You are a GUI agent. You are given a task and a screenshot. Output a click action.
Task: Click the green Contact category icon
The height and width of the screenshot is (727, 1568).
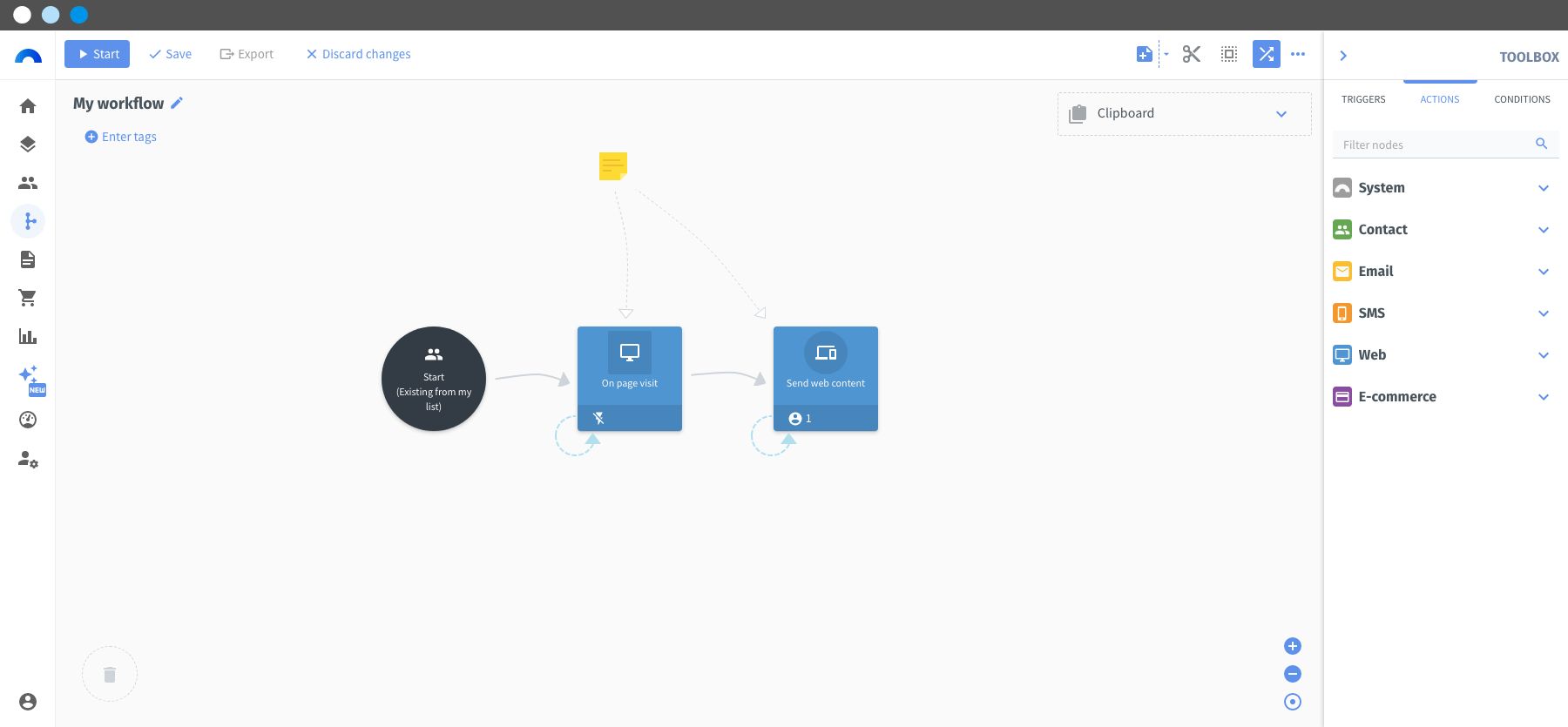click(x=1342, y=230)
